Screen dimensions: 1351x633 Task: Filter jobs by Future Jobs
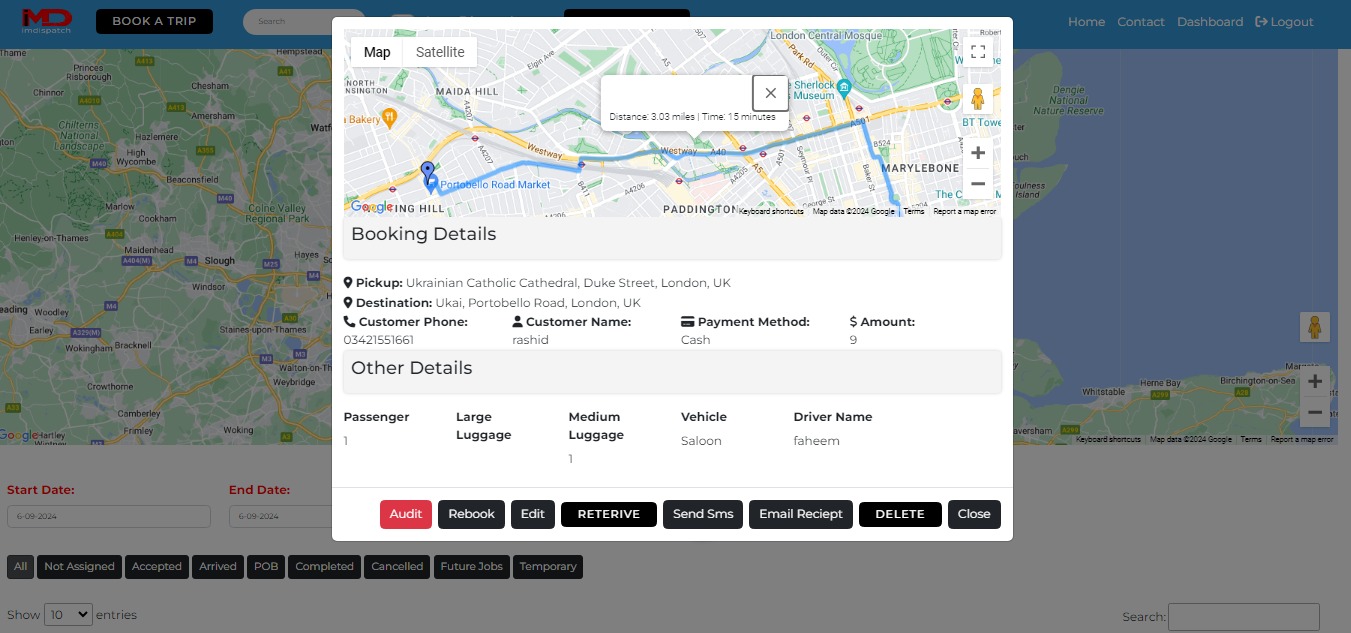(472, 566)
